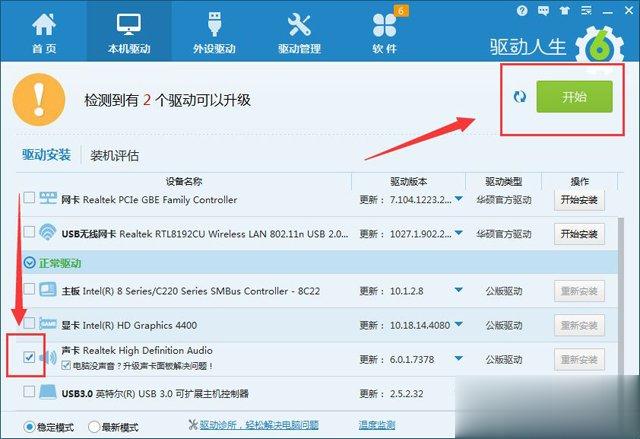Open version dropdown for 1027.1.902.2

(x=459, y=233)
